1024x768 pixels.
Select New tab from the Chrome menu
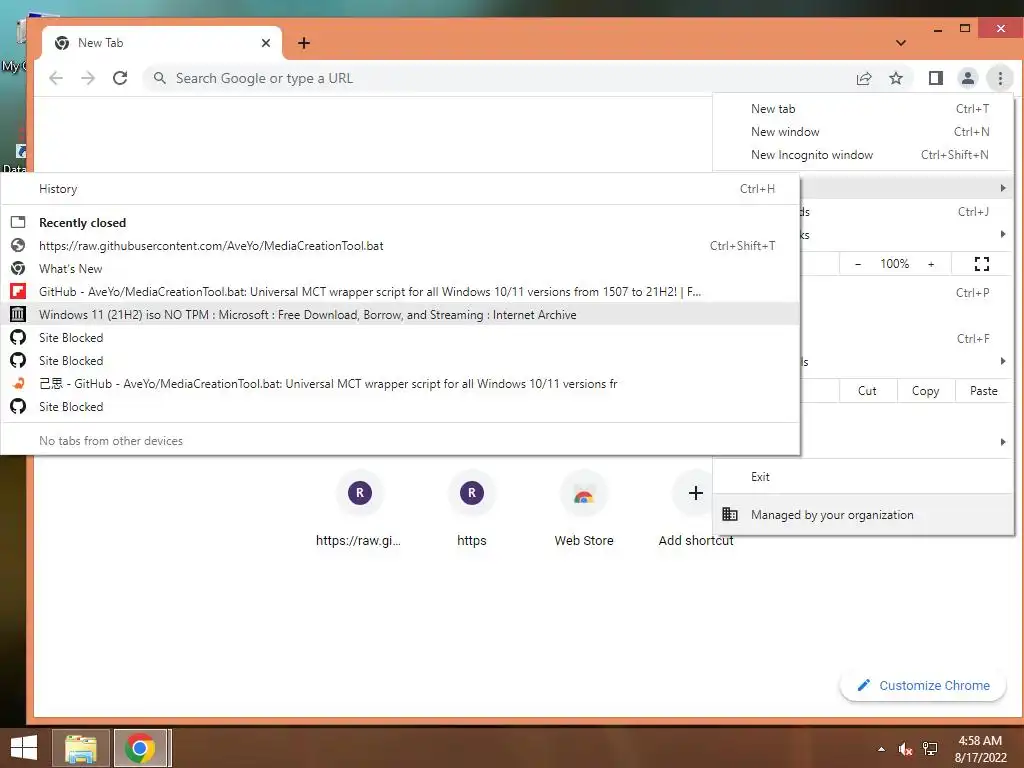click(x=863, y=109)
